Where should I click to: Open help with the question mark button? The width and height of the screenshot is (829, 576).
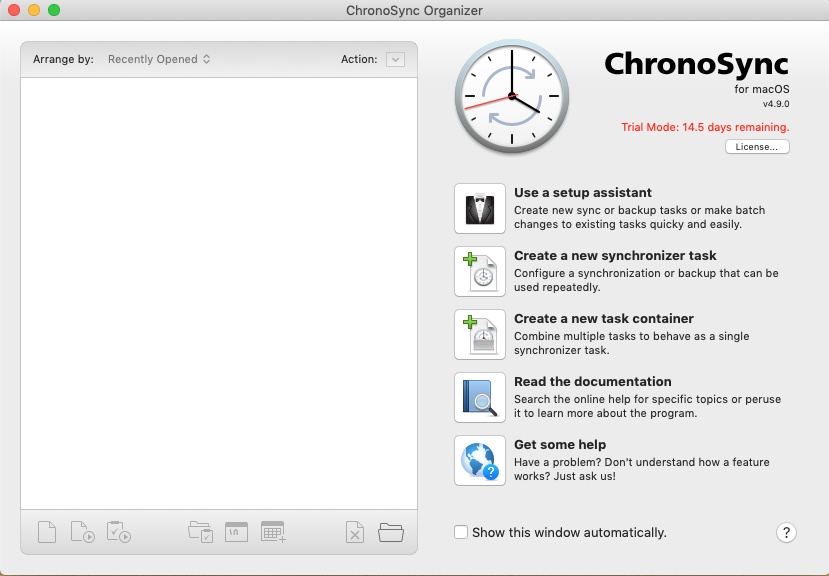tap(786, 533)
